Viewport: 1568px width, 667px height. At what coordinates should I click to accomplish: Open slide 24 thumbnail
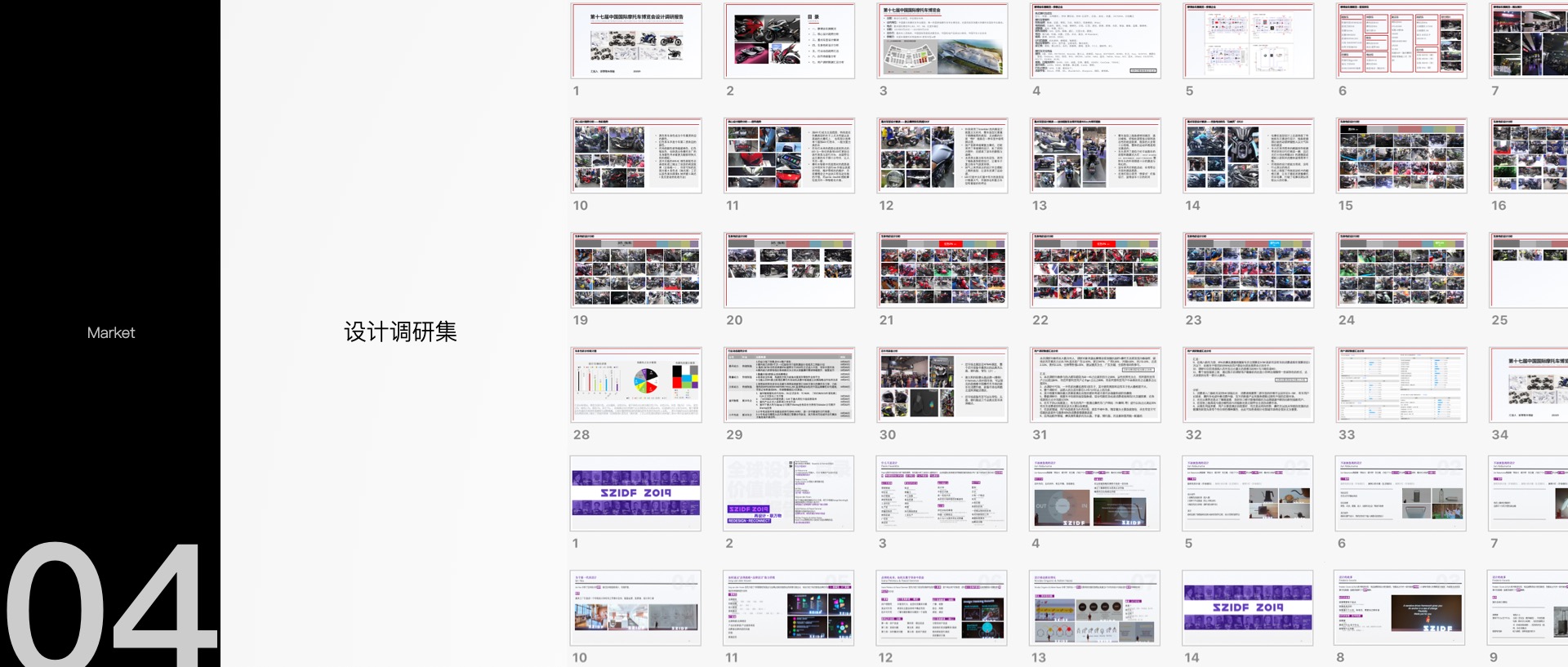1401,270
